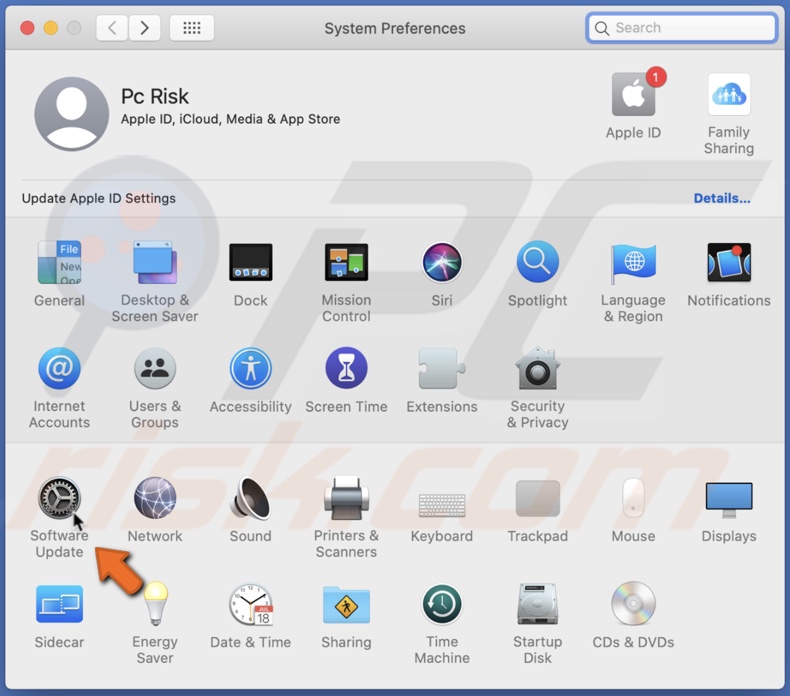The height and width of the screenshot is (696, 790).
Task: Open Notifications preferences
Action: [729, 263]
